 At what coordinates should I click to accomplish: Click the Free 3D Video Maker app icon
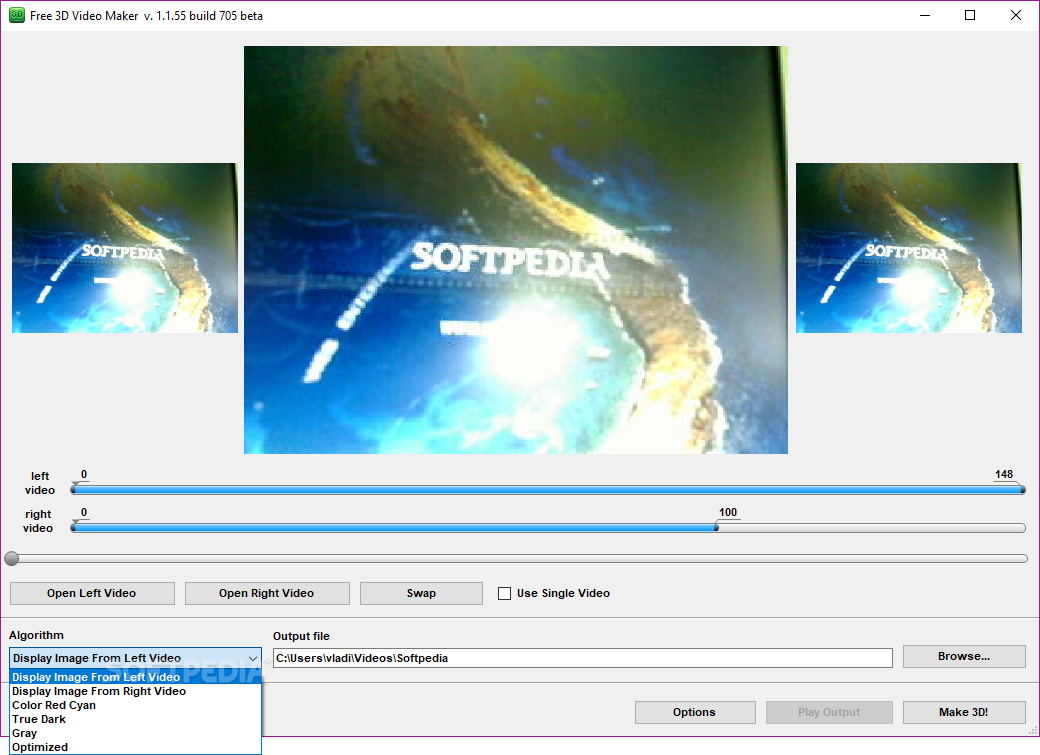tap(17, 15)
